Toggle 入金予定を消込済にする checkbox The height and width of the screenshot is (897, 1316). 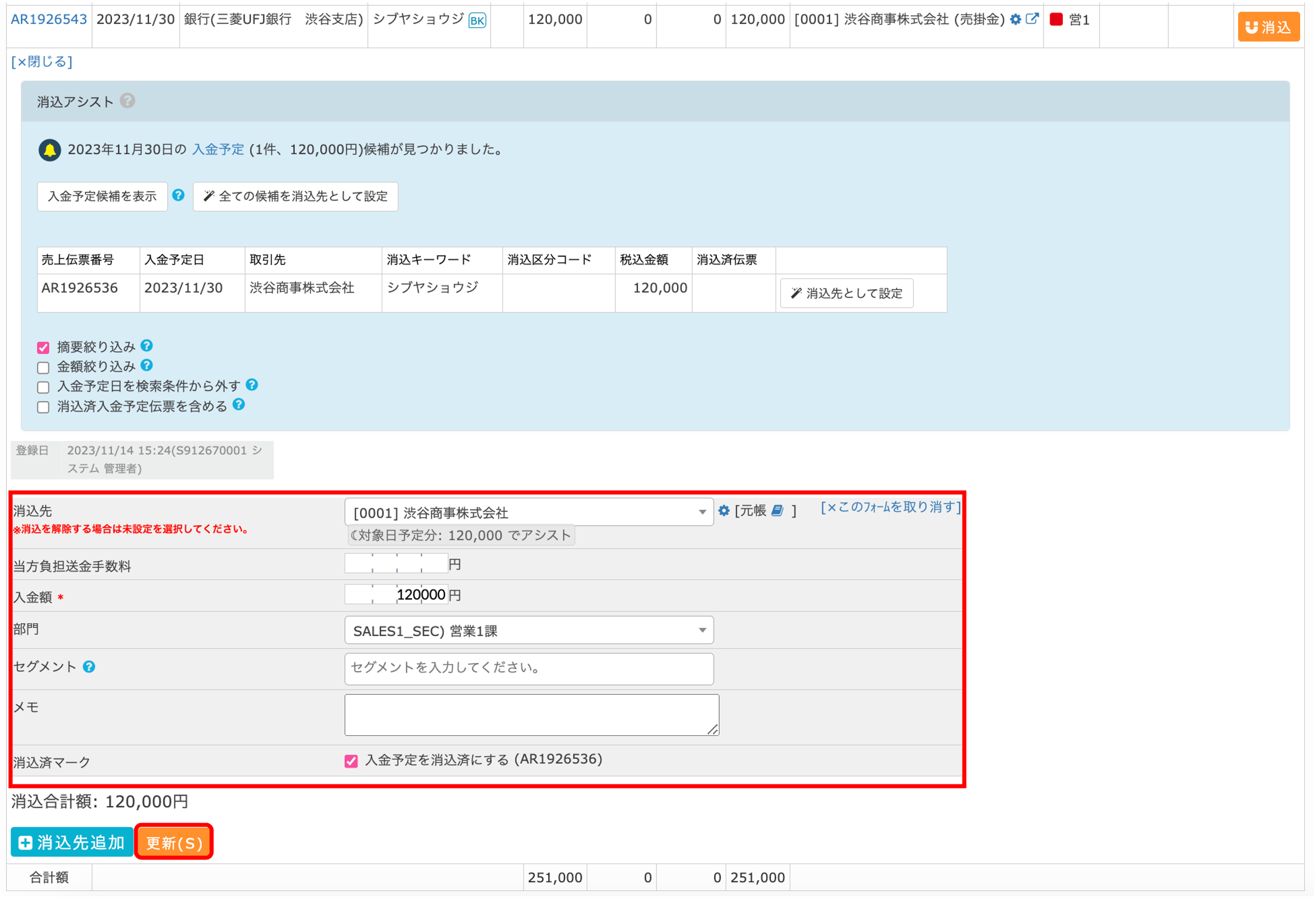pos(351,761)
